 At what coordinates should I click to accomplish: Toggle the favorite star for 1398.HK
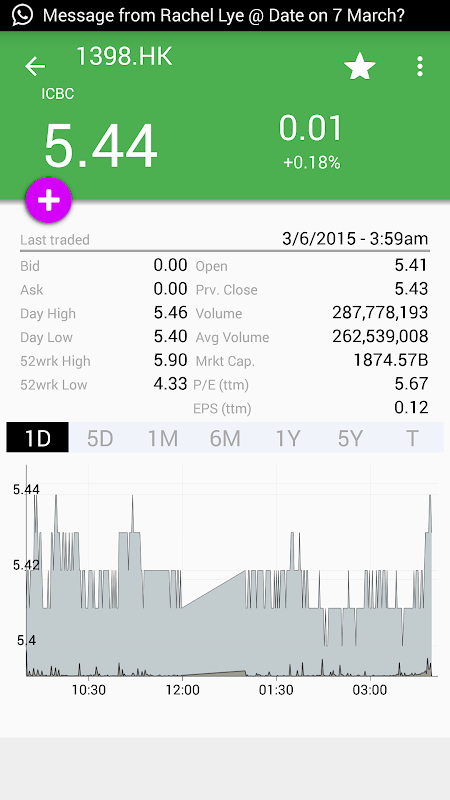[360, 66]
